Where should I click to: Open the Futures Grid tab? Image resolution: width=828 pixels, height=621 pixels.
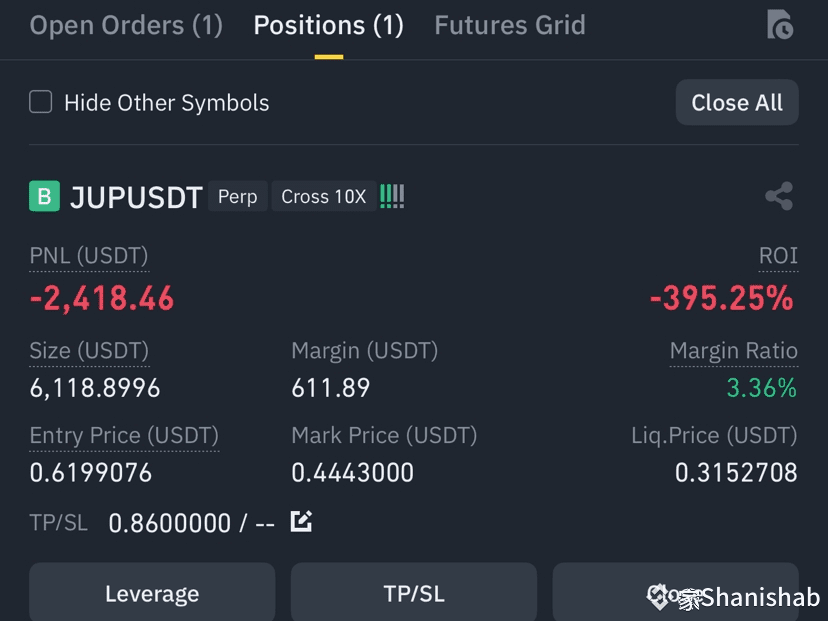click(x=510, y=25)
